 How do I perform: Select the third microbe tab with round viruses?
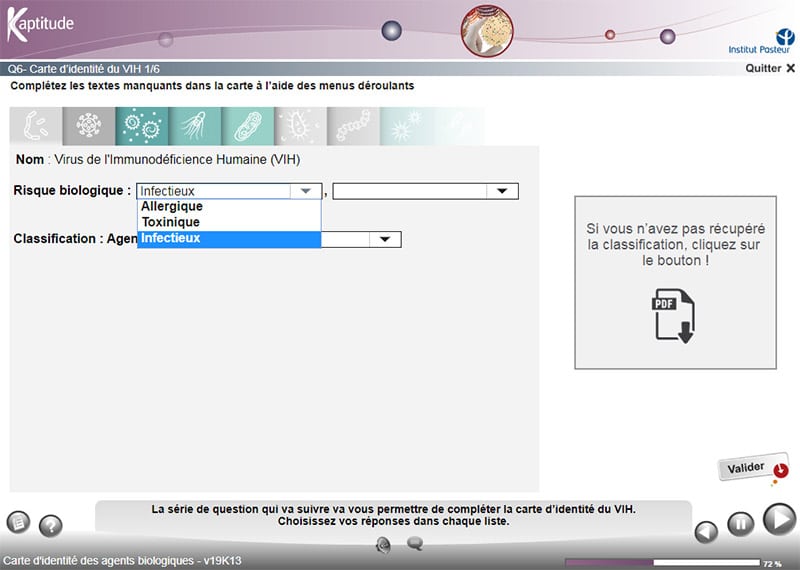(141, 127)
